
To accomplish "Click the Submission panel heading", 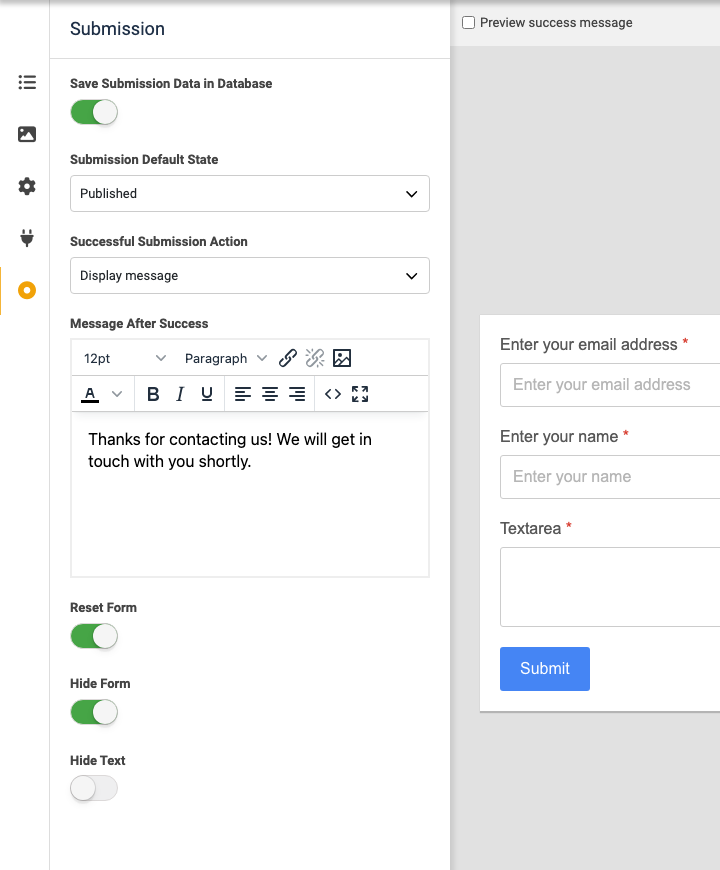I will pos(117,29).
